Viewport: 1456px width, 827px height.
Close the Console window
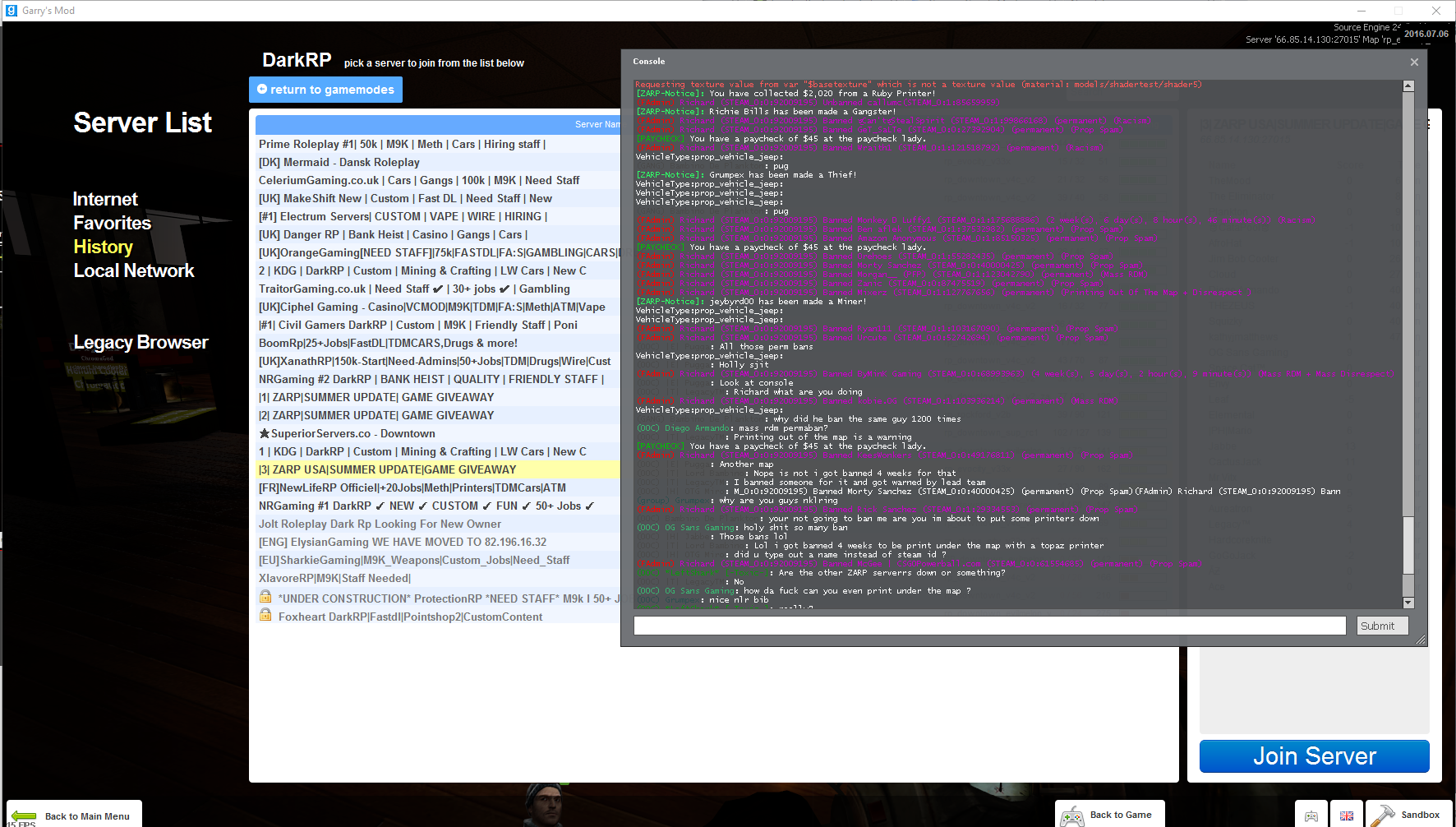[1414, 62]
